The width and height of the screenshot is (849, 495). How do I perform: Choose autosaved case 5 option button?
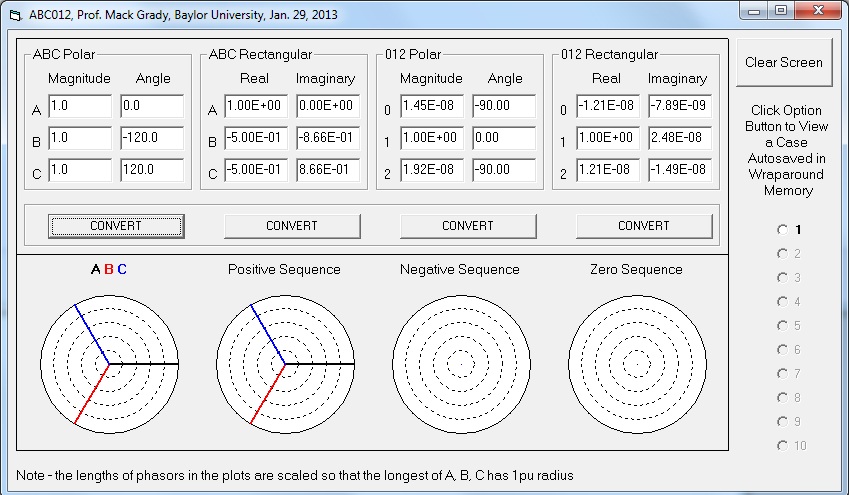point(782,325)
